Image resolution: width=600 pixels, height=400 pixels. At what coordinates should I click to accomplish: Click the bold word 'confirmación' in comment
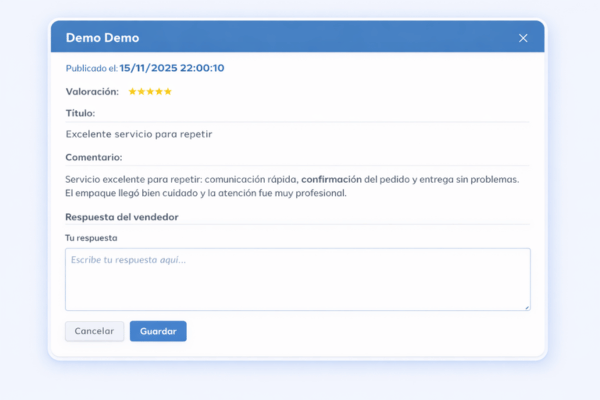(331, 180)
